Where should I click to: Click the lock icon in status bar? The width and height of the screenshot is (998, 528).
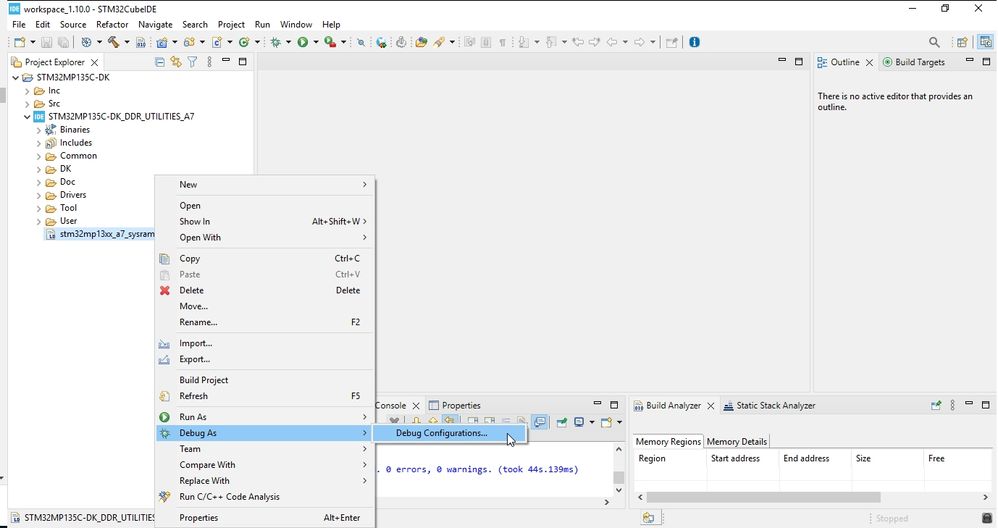pyautogui.click(x=987, y=518)
